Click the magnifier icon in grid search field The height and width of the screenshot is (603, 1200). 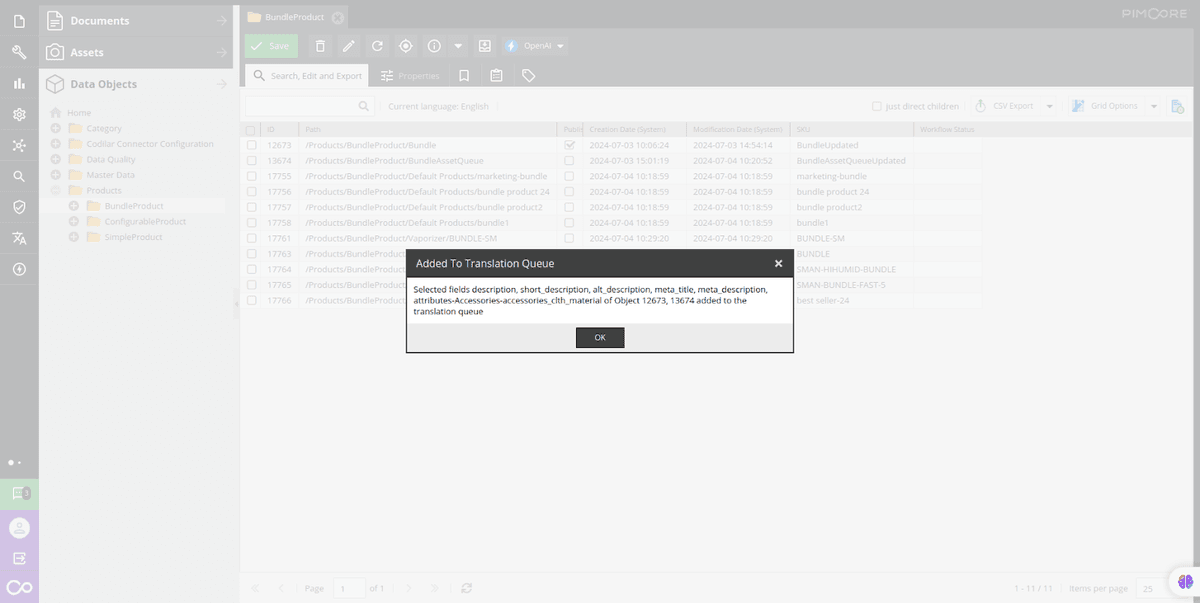click(x=364, y=106)
